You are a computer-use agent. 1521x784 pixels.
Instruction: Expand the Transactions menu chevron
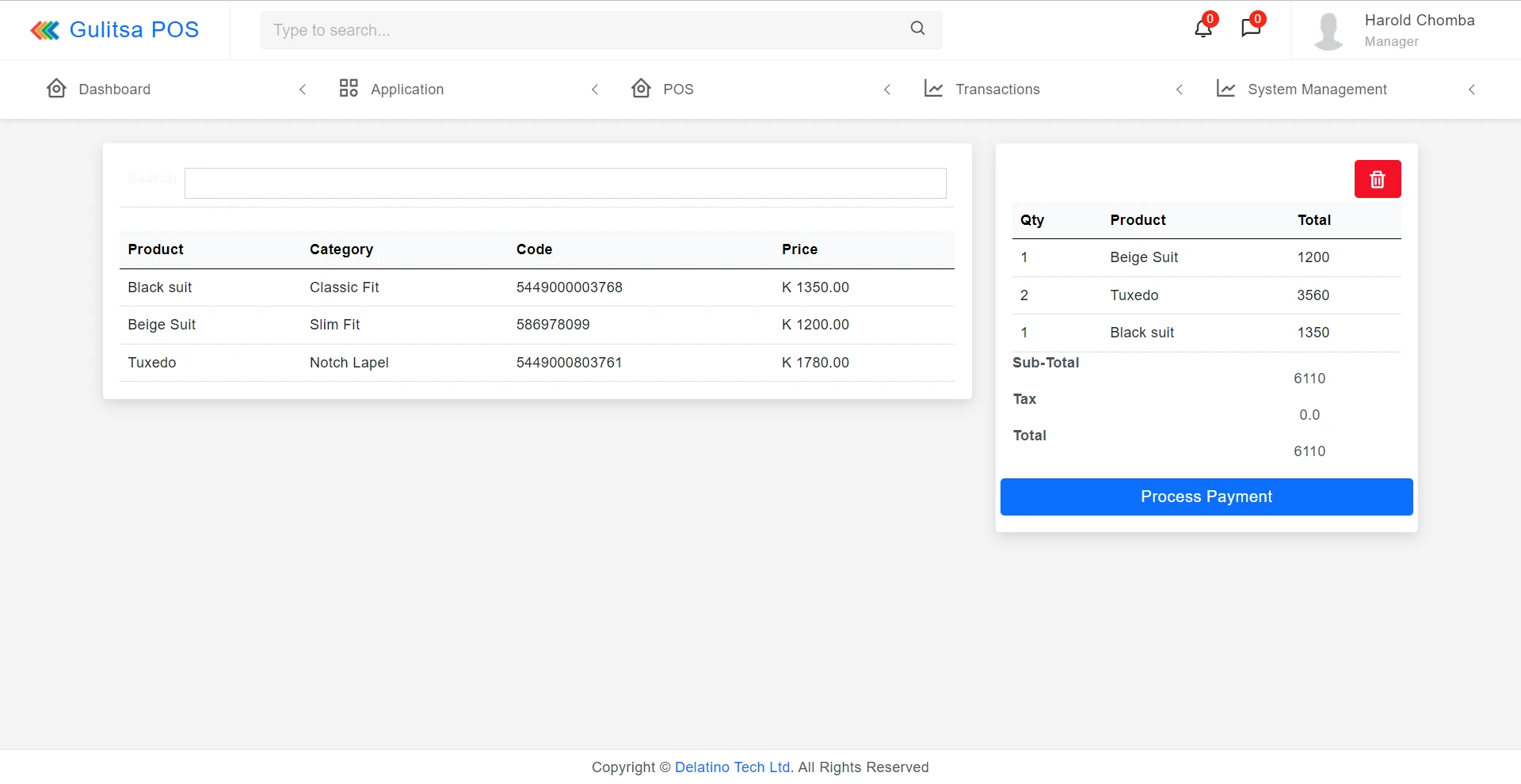coord(1180,89)
